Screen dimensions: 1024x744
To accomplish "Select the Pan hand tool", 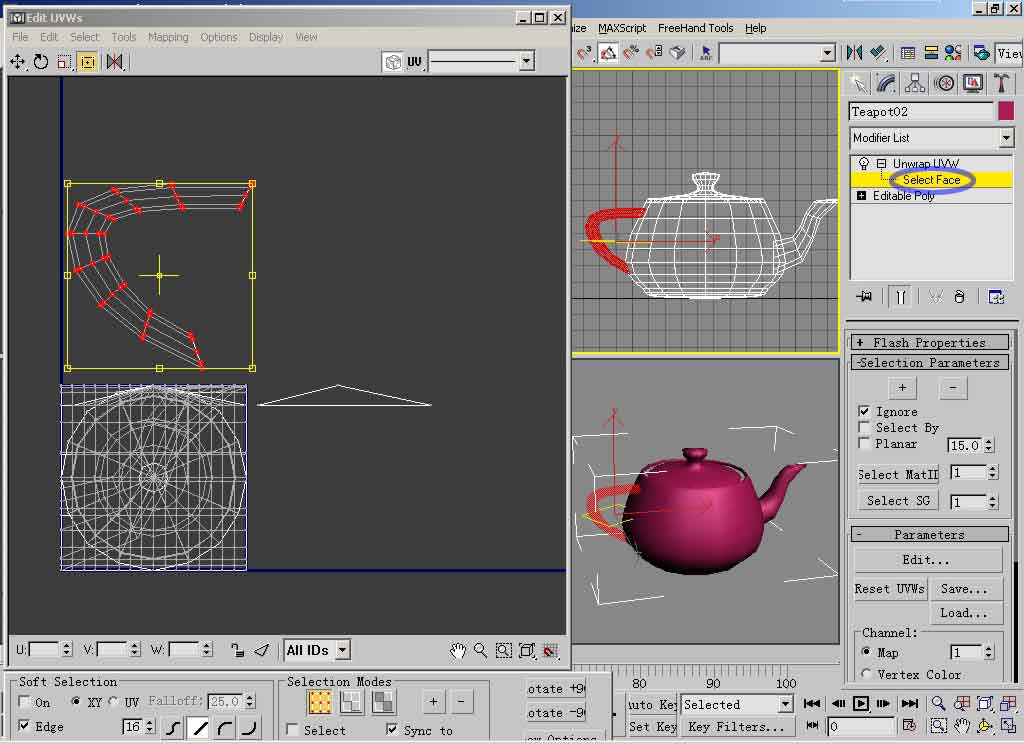I will click(458, 651).
